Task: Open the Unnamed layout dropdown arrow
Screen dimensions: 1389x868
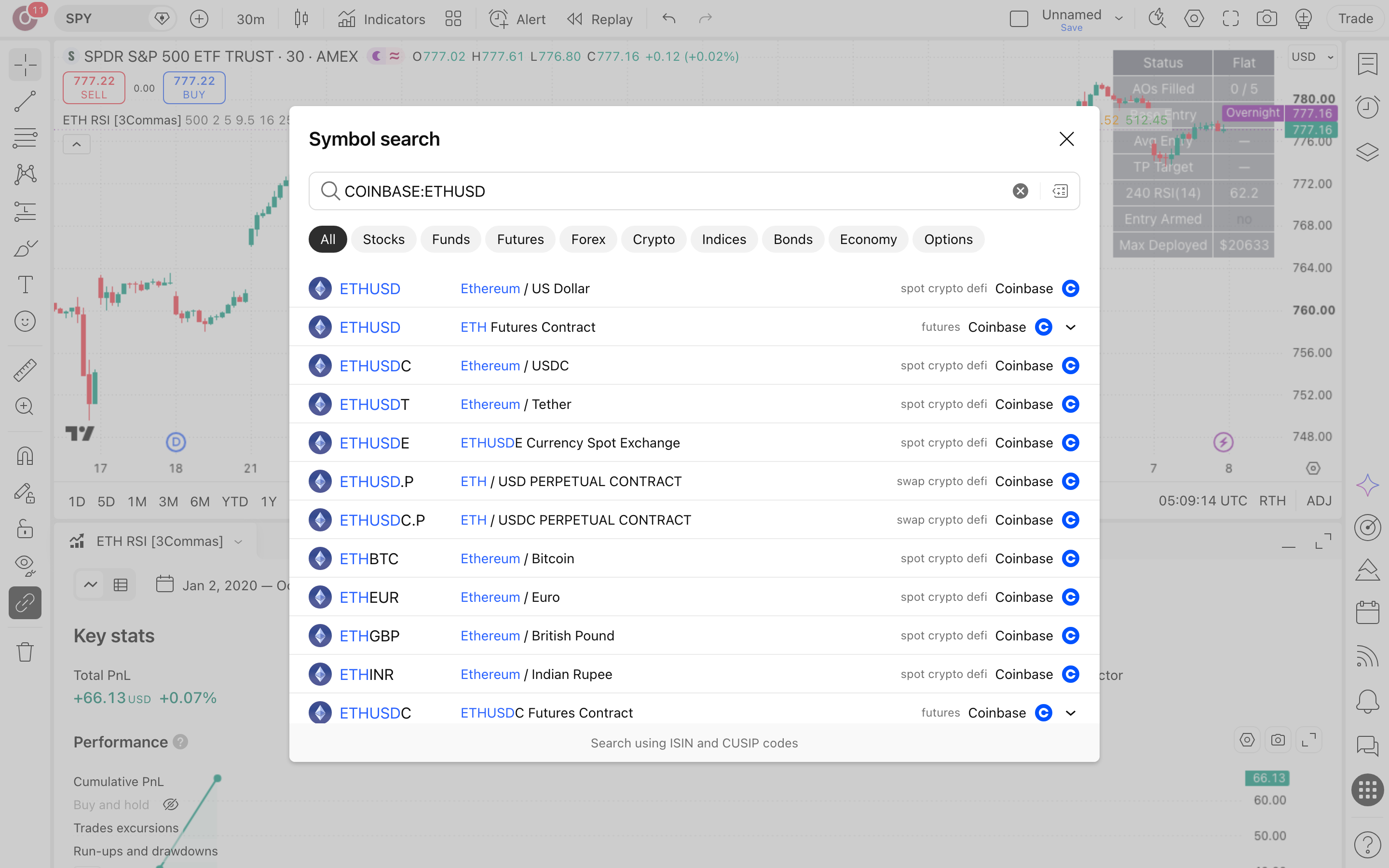Action: point(1118,18)
